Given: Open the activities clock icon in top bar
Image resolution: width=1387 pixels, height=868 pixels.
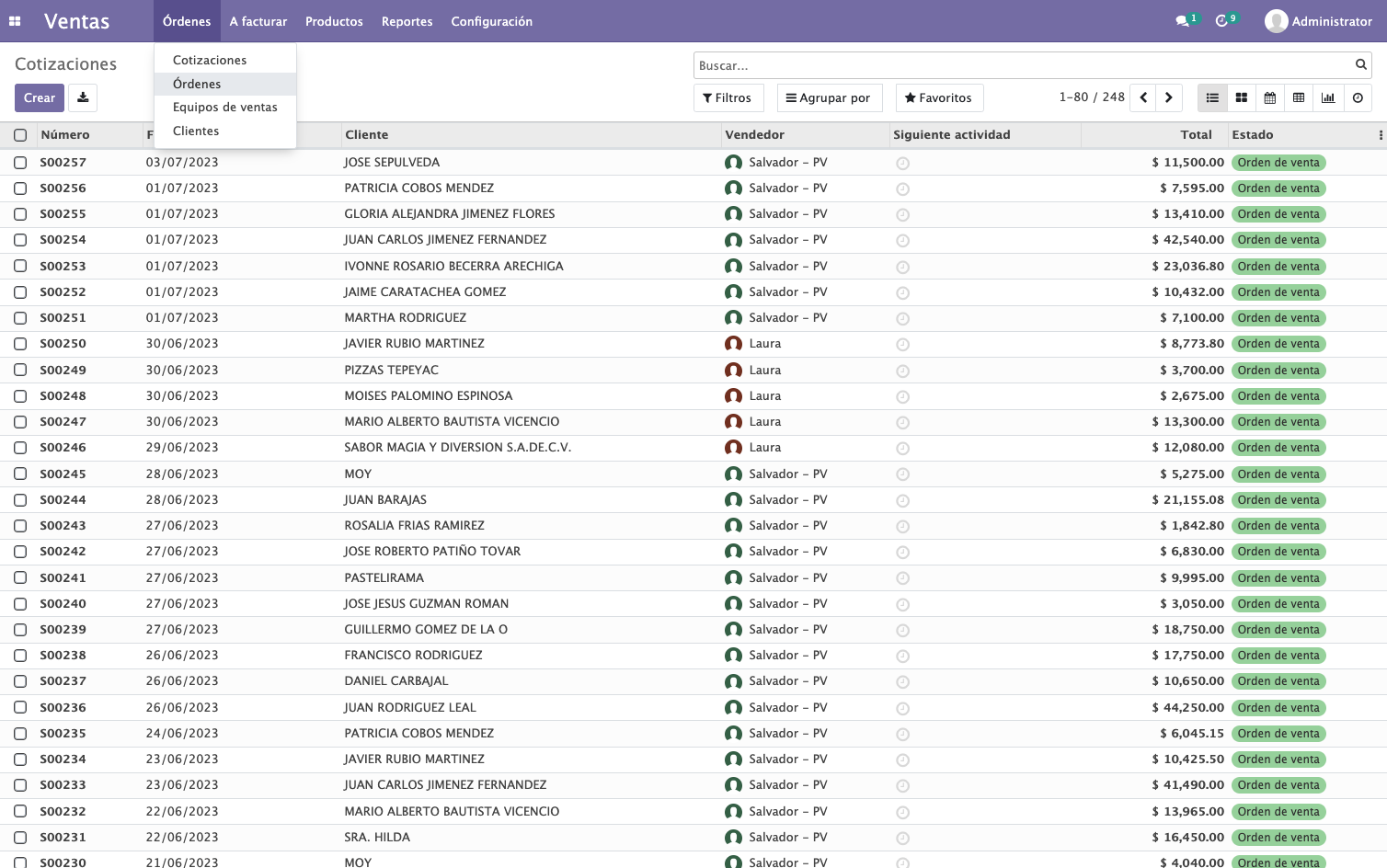Looking at the screenshot, I should [1222, 21].
